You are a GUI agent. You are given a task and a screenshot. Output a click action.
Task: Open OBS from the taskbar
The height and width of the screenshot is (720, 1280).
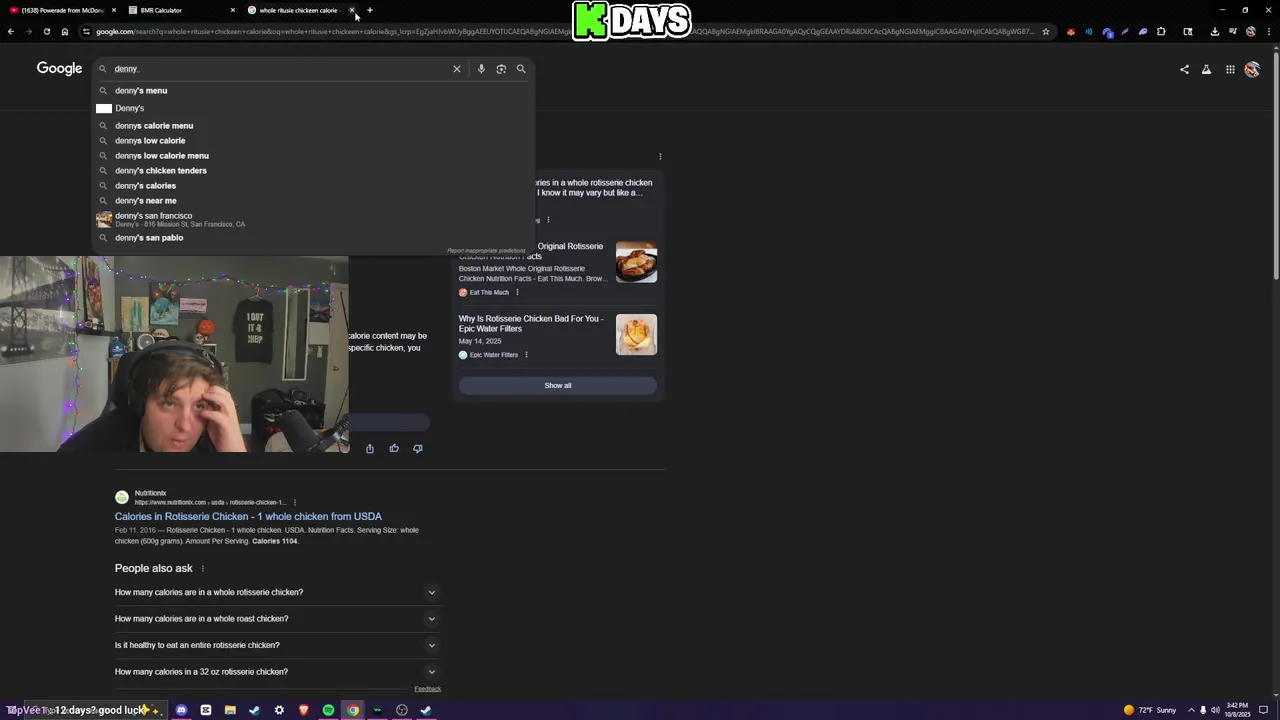(402, 710)
